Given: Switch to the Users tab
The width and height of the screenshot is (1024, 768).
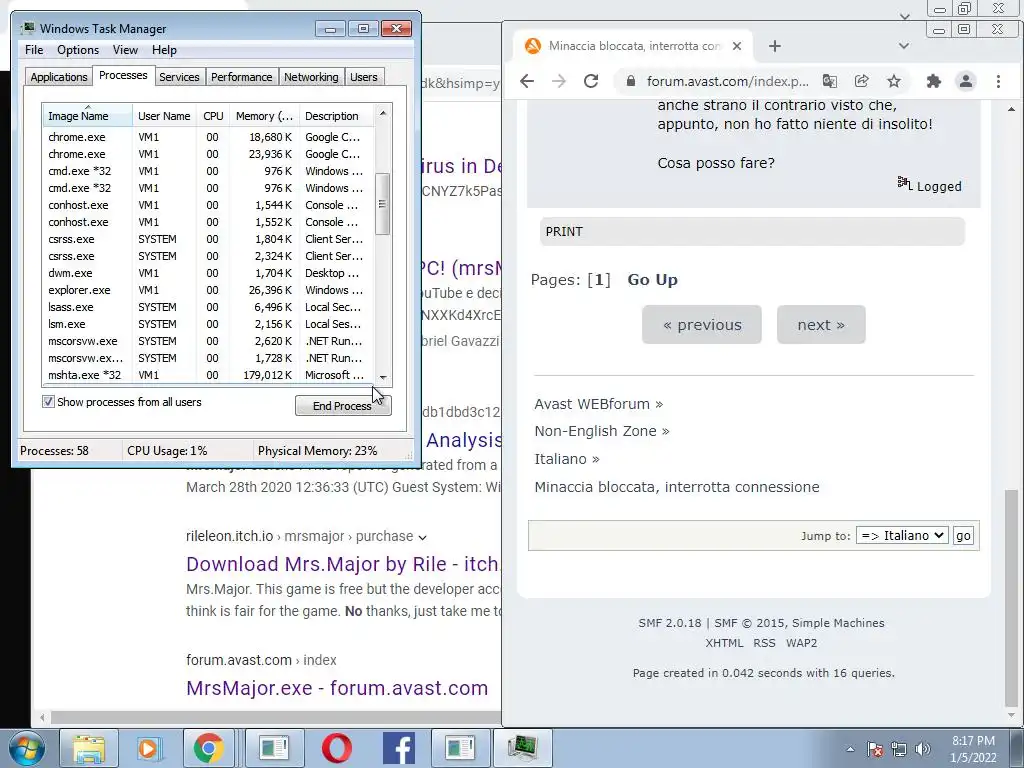Looking at the screenshot, I should click(x=364, y=77).
